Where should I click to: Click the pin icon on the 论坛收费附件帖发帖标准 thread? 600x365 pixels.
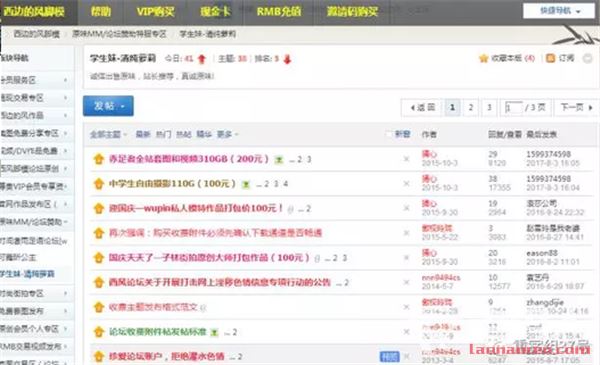[99, 332]
